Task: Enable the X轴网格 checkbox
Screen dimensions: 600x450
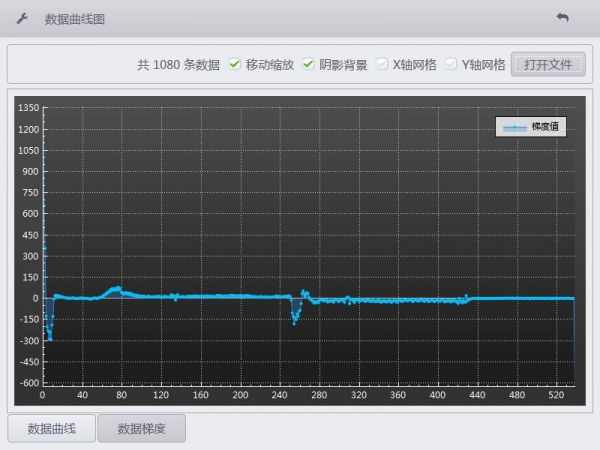Action: pyautogui.click(x=382, y=64)
